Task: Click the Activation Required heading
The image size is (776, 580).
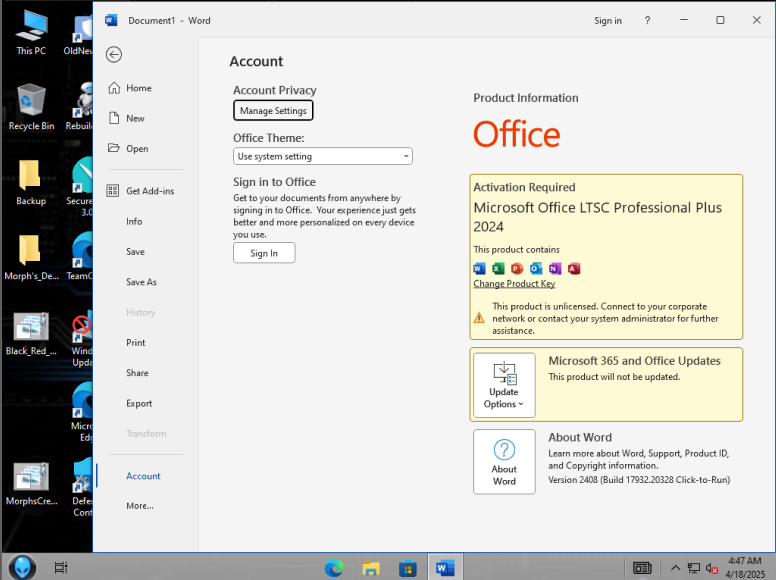Action: click(524, 187)
